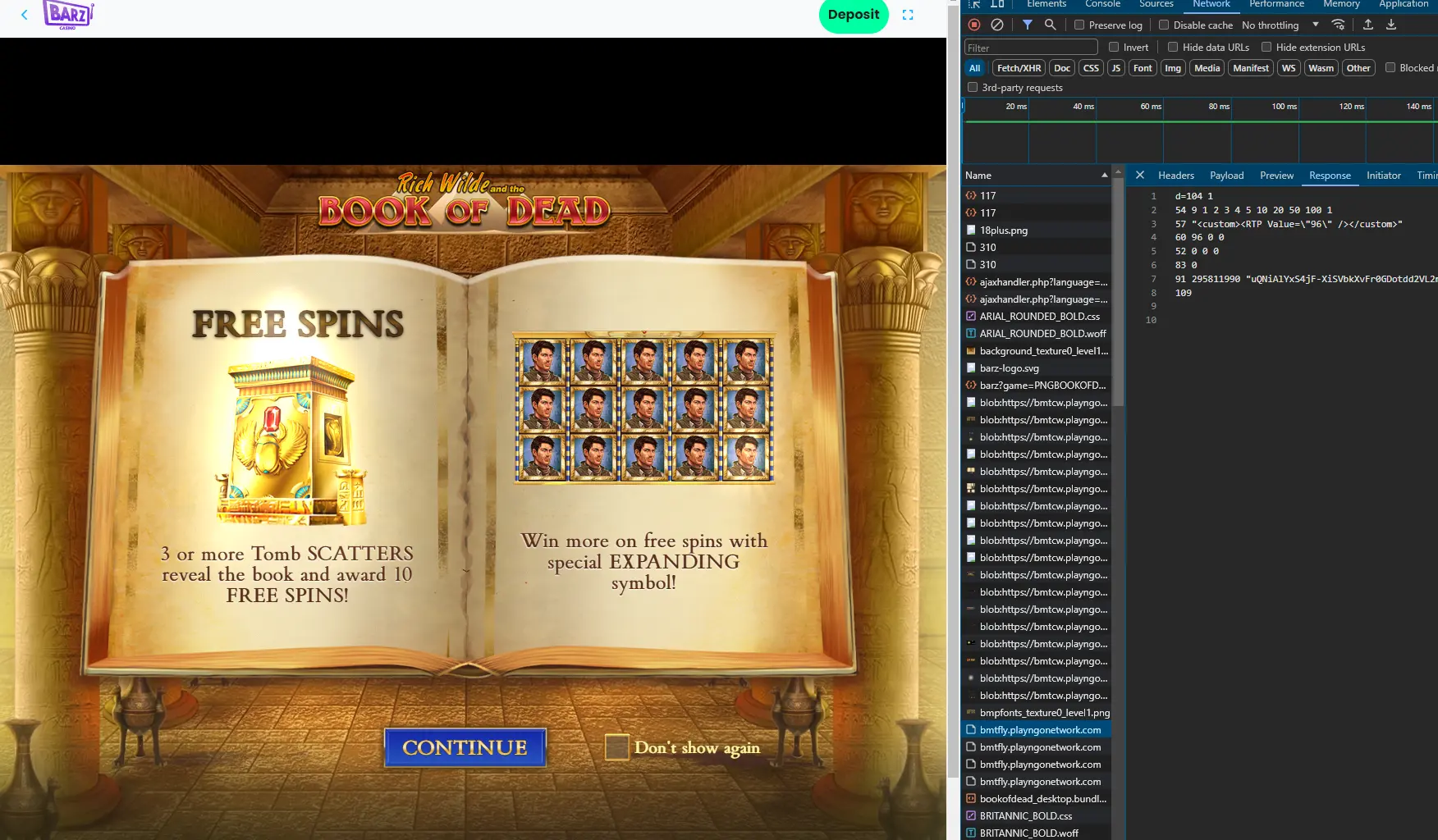This screenshot has width=1438, height=840.
Task: Check the Invert filter checkbox
Action: [x=1114, y=47]
